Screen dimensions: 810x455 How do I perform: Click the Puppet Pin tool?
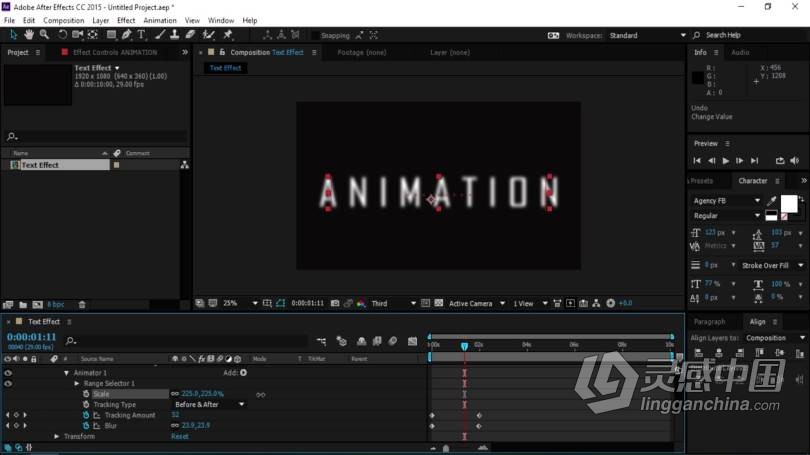point(228,35)
